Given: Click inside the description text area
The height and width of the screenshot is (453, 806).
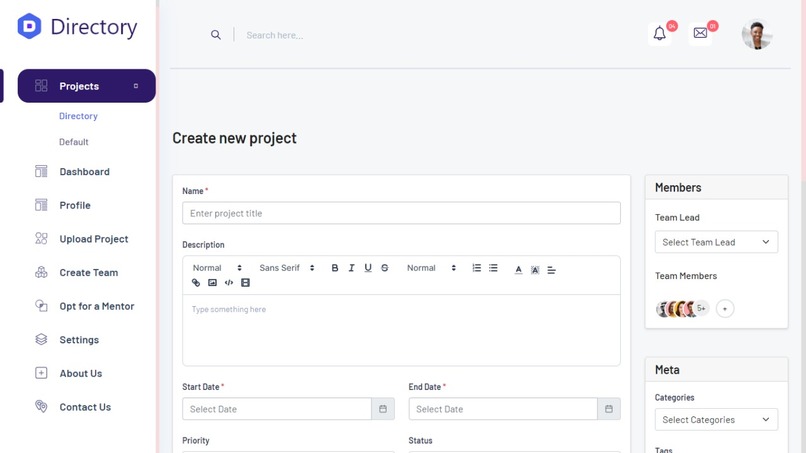Looking at the screenshot, I should (x=401, y=330).
